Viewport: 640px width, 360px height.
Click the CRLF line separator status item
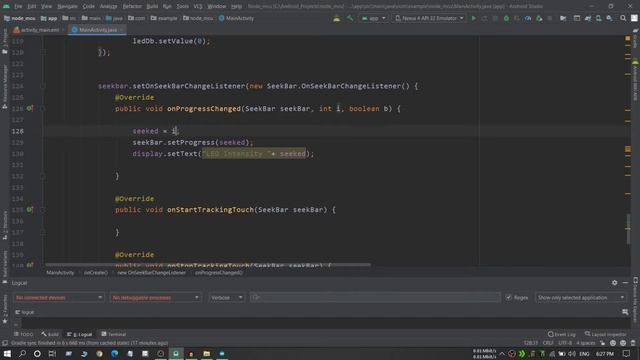coord(548,343)
